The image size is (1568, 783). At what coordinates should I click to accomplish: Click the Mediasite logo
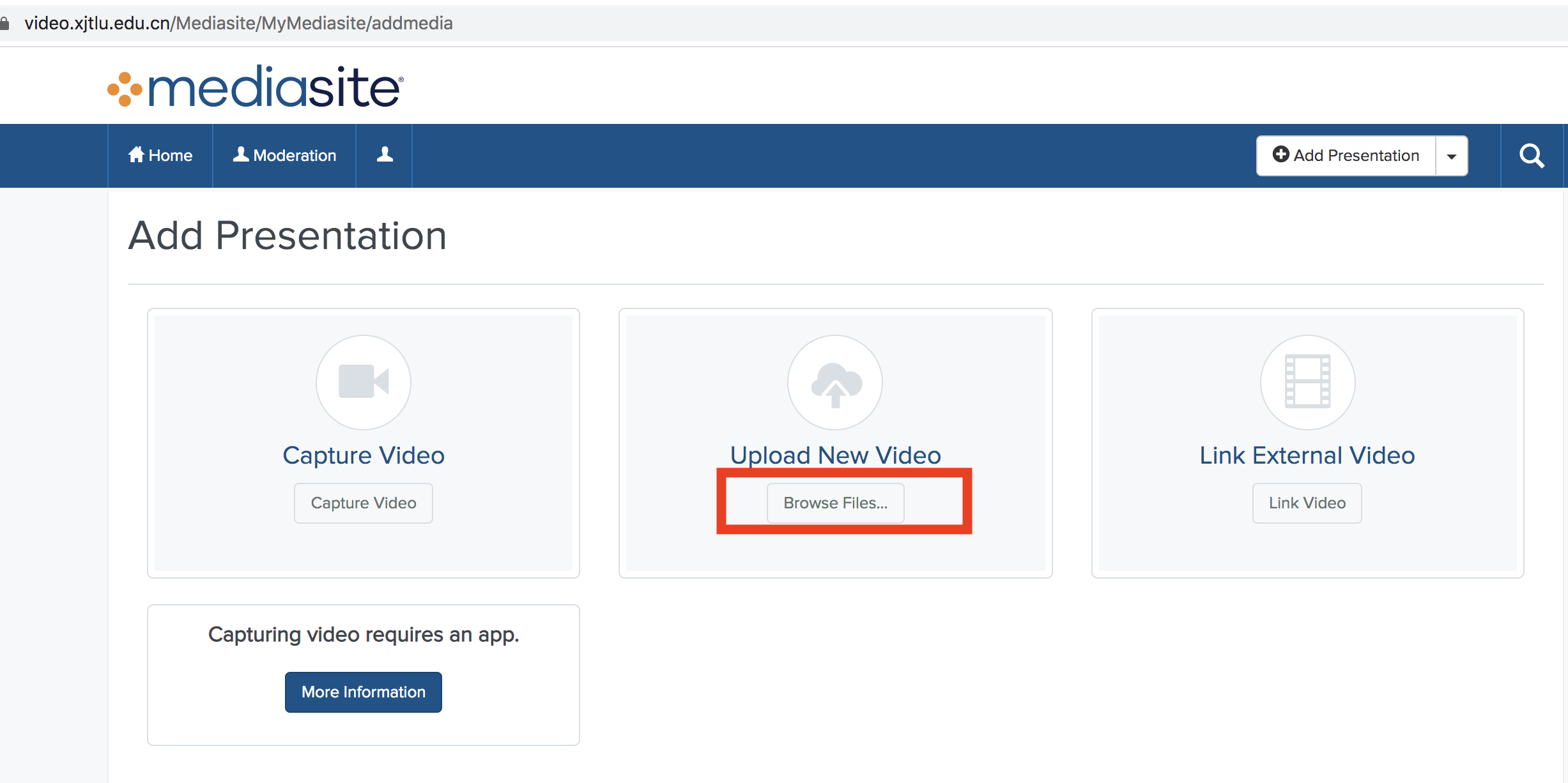tap(255, 86)
